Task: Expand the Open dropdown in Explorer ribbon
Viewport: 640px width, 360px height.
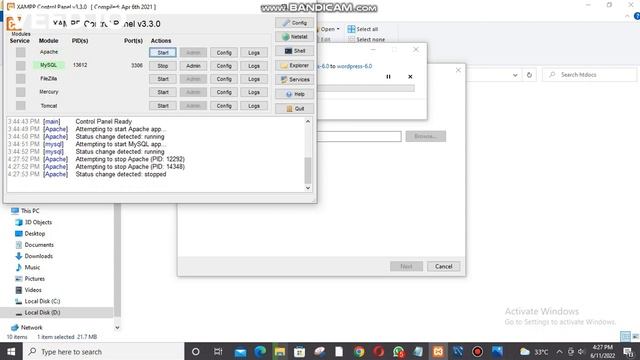Action: pos(338,29)
